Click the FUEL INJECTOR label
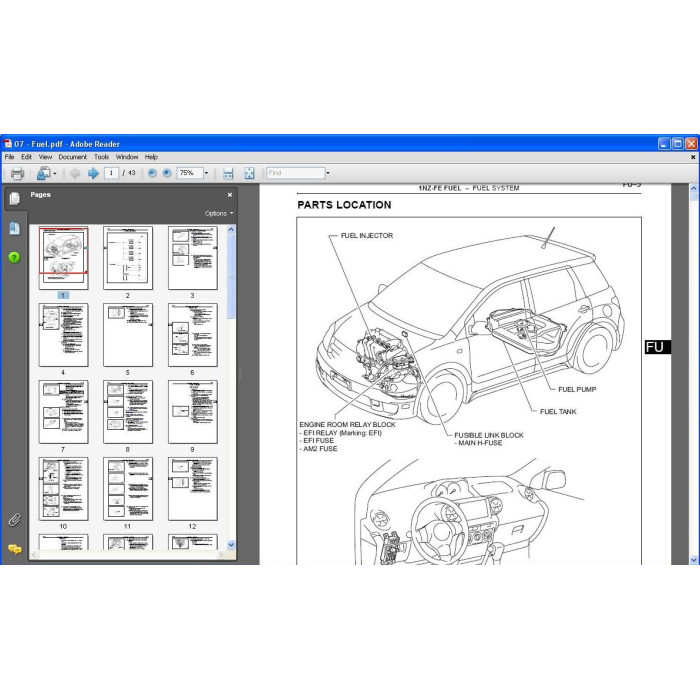This screenshot has height=700, width=700. click(x=367, y=236)
